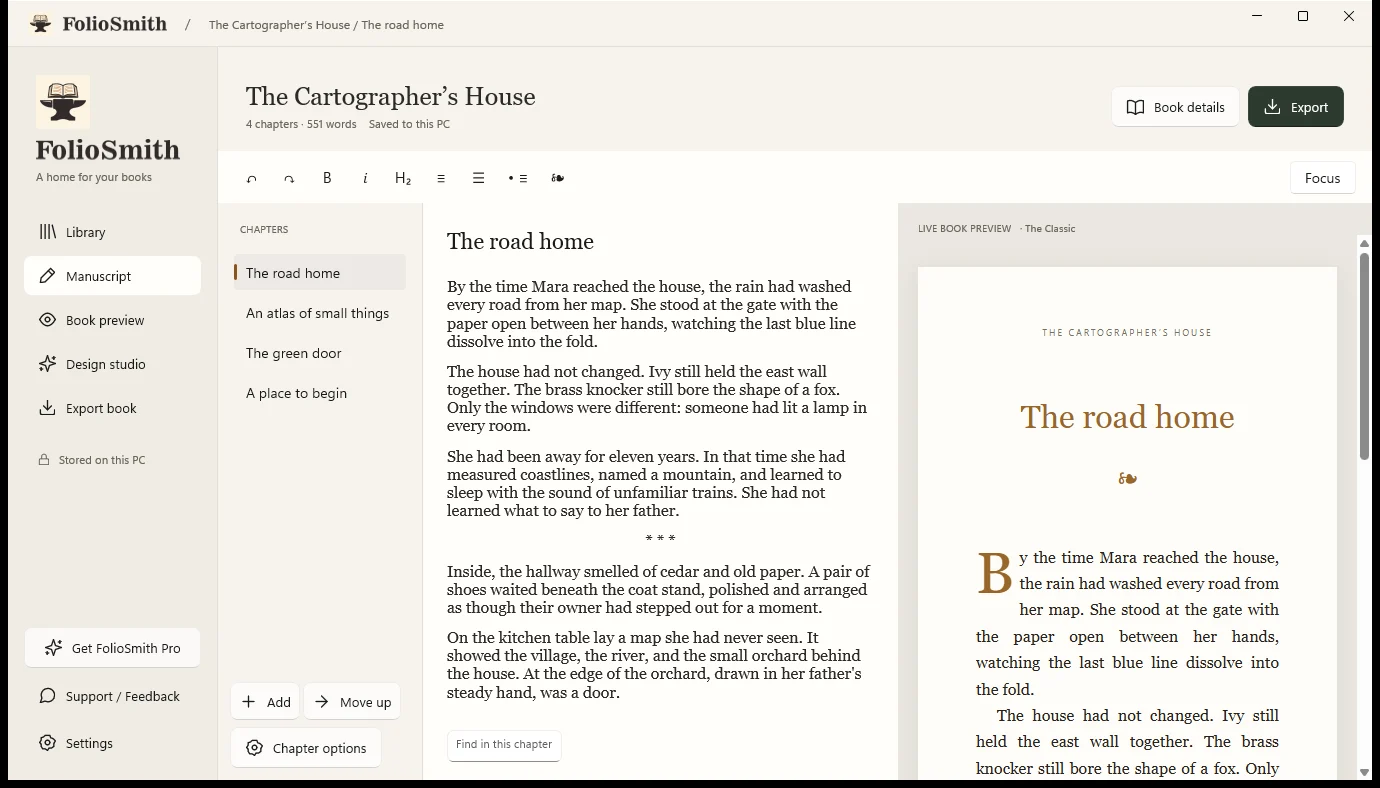Click the larger three-line icon before the bullet list
This screenshot has height=788, width=1380.
point(479,178)
